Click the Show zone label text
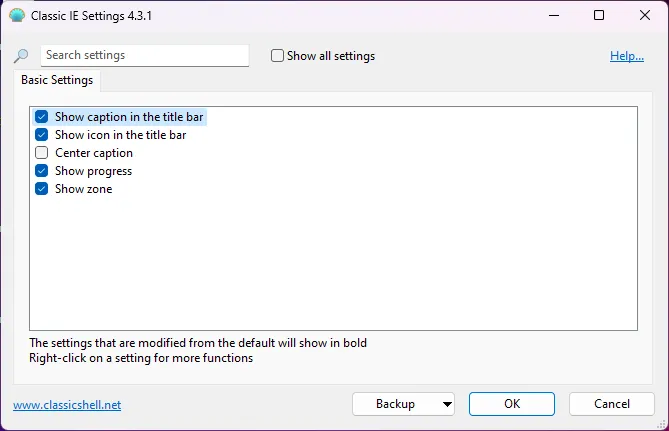The width and height of the screenshot is (669, 431). pos(83,189)
